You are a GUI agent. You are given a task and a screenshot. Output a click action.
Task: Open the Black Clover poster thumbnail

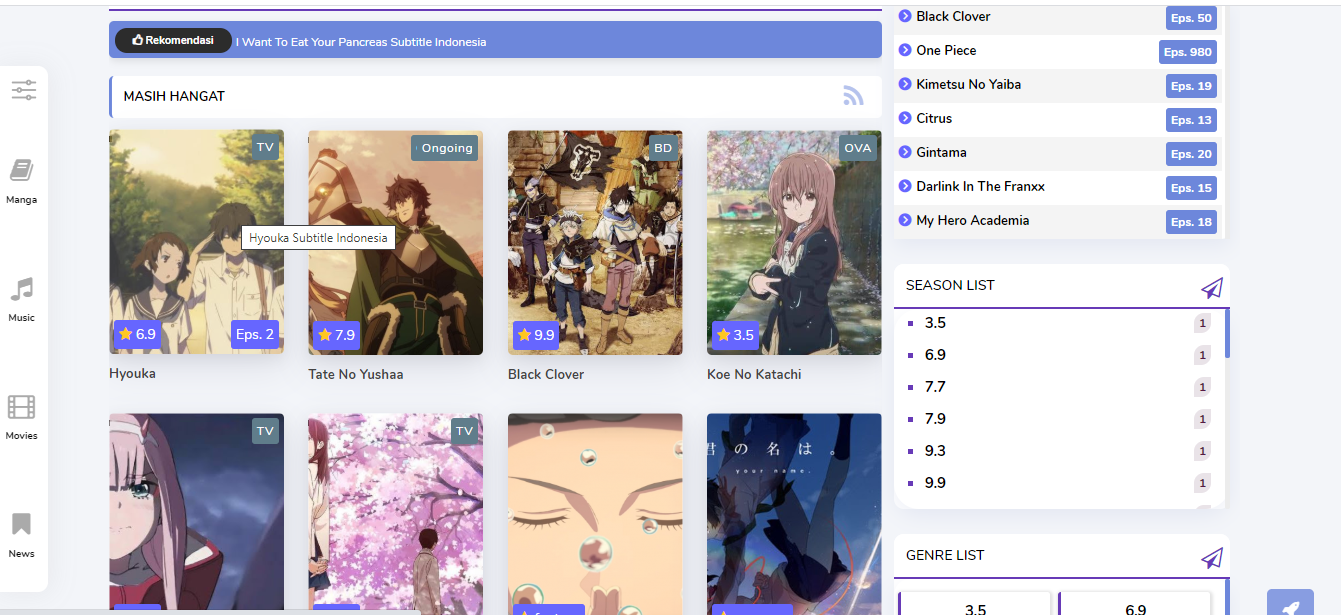(595, 242)
